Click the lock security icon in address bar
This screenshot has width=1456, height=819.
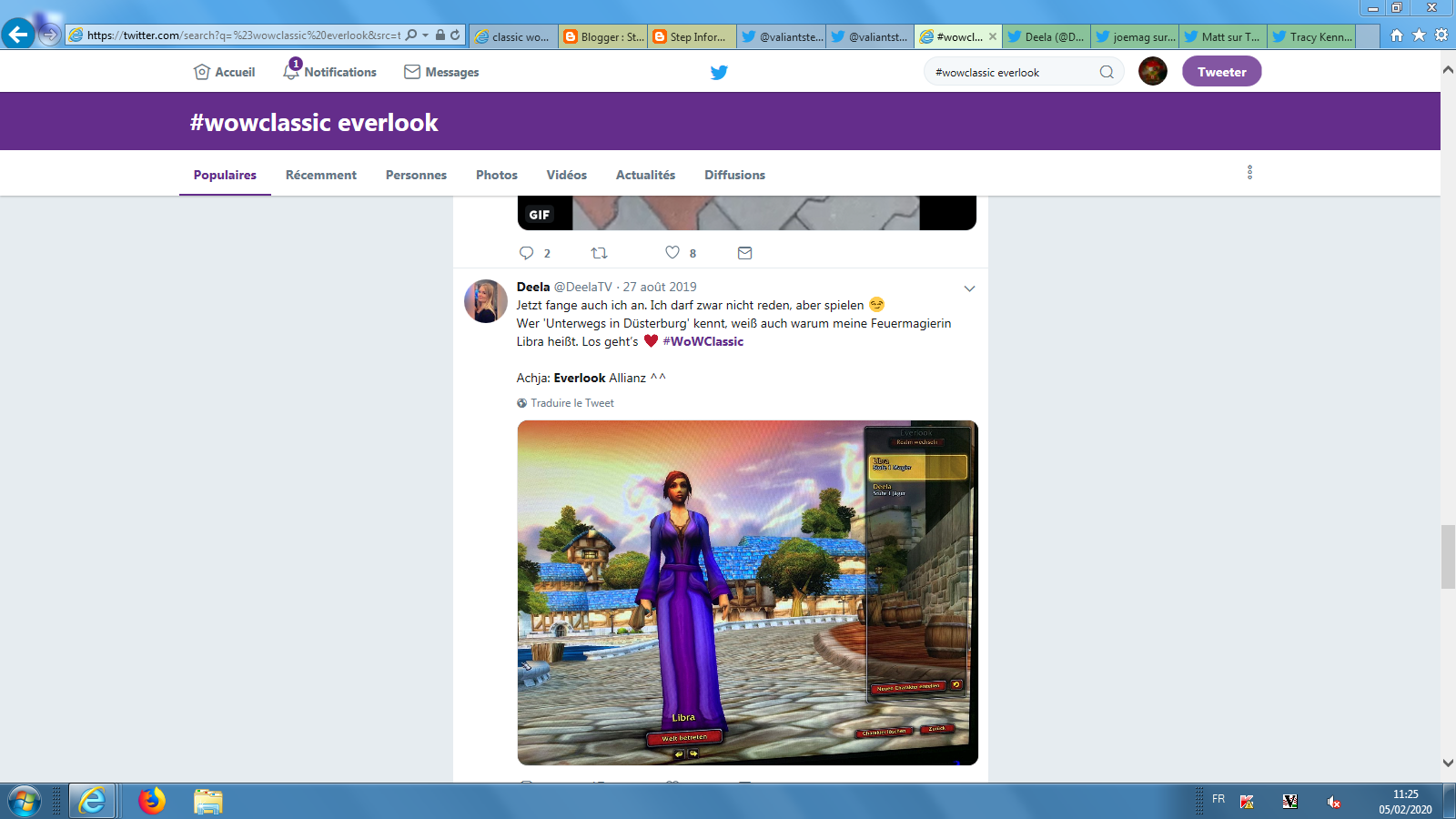(440, 35)
